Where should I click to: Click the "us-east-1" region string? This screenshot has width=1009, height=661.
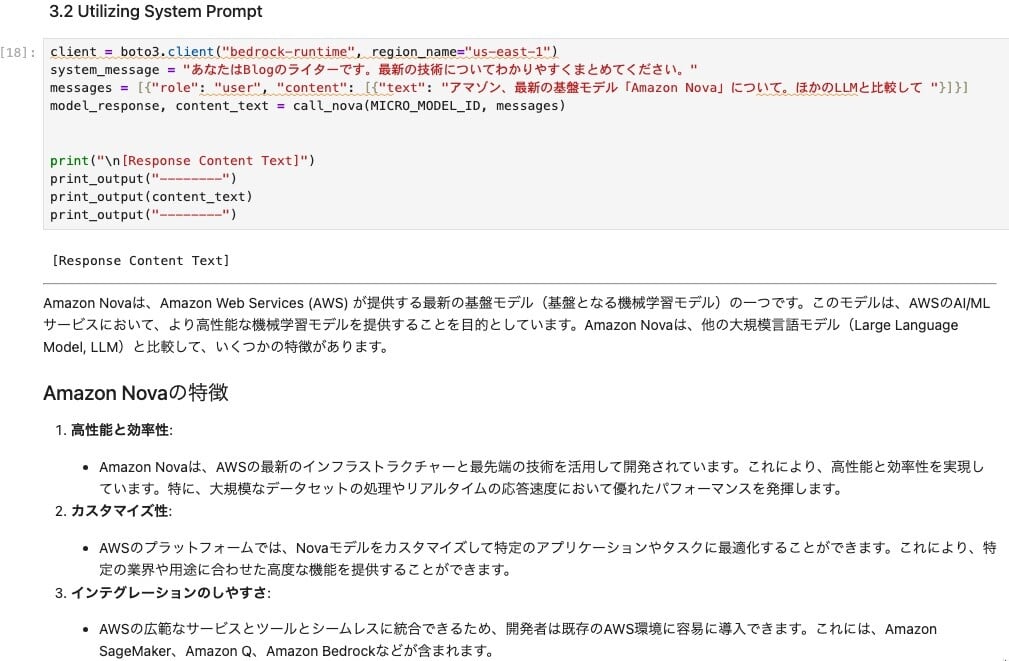[x=508, y=51]
